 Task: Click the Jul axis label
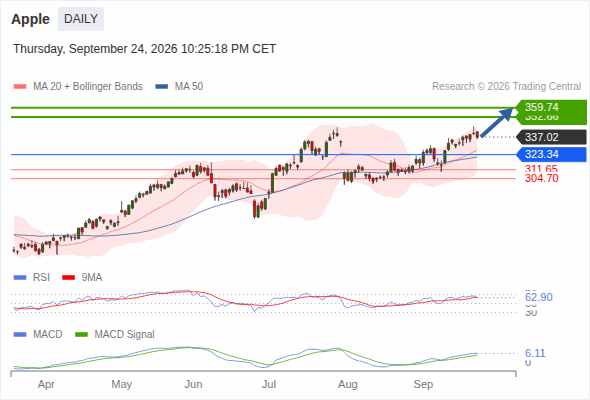coord(269,384)
